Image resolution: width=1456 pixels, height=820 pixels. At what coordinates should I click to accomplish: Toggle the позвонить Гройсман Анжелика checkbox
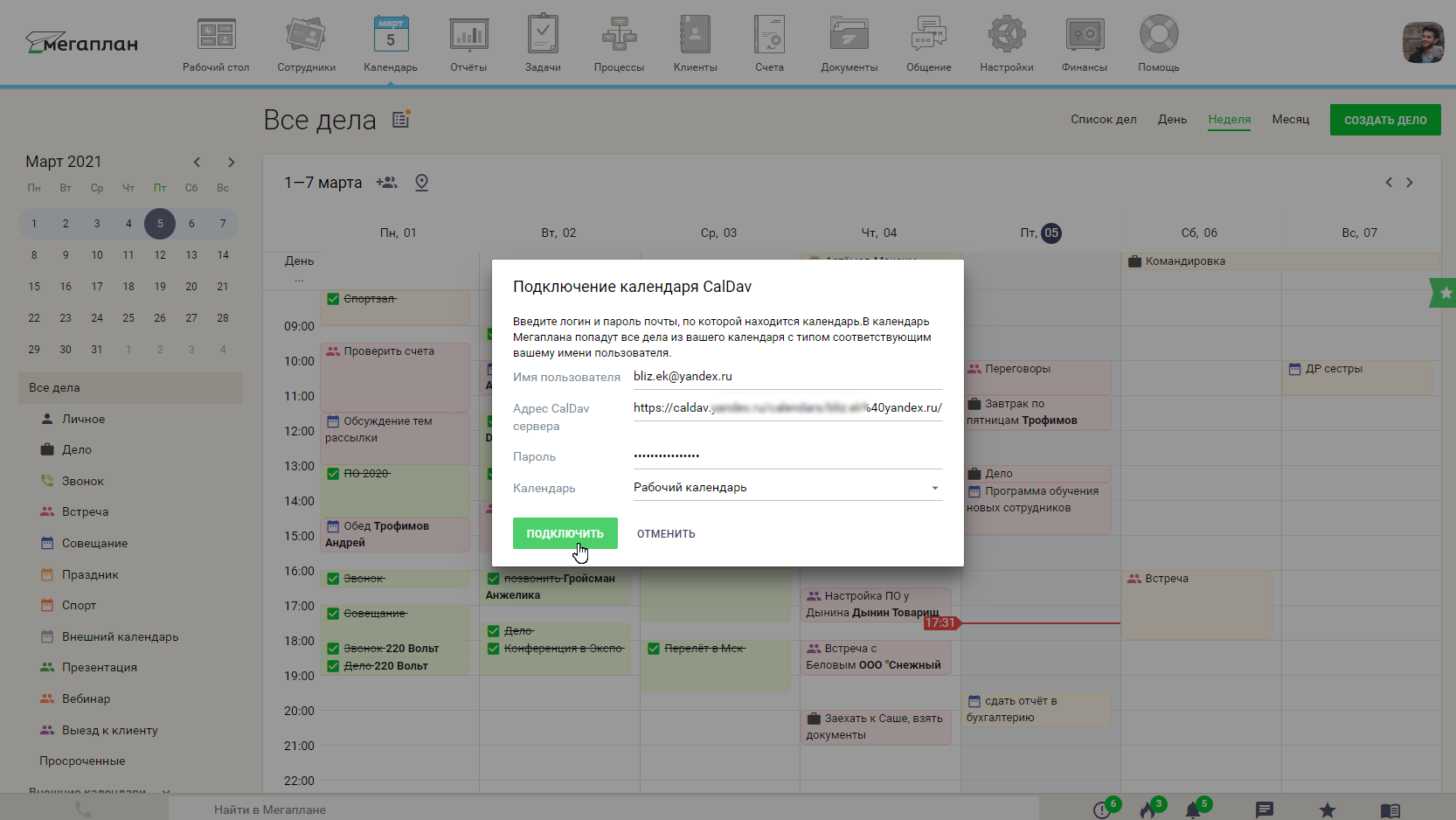pyautogui.click(x=494, y=579)
